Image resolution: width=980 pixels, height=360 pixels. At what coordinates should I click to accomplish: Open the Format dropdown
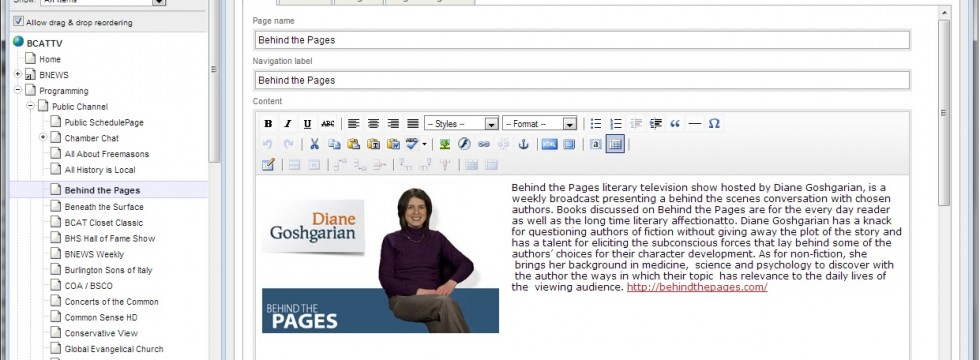point(539,124)
